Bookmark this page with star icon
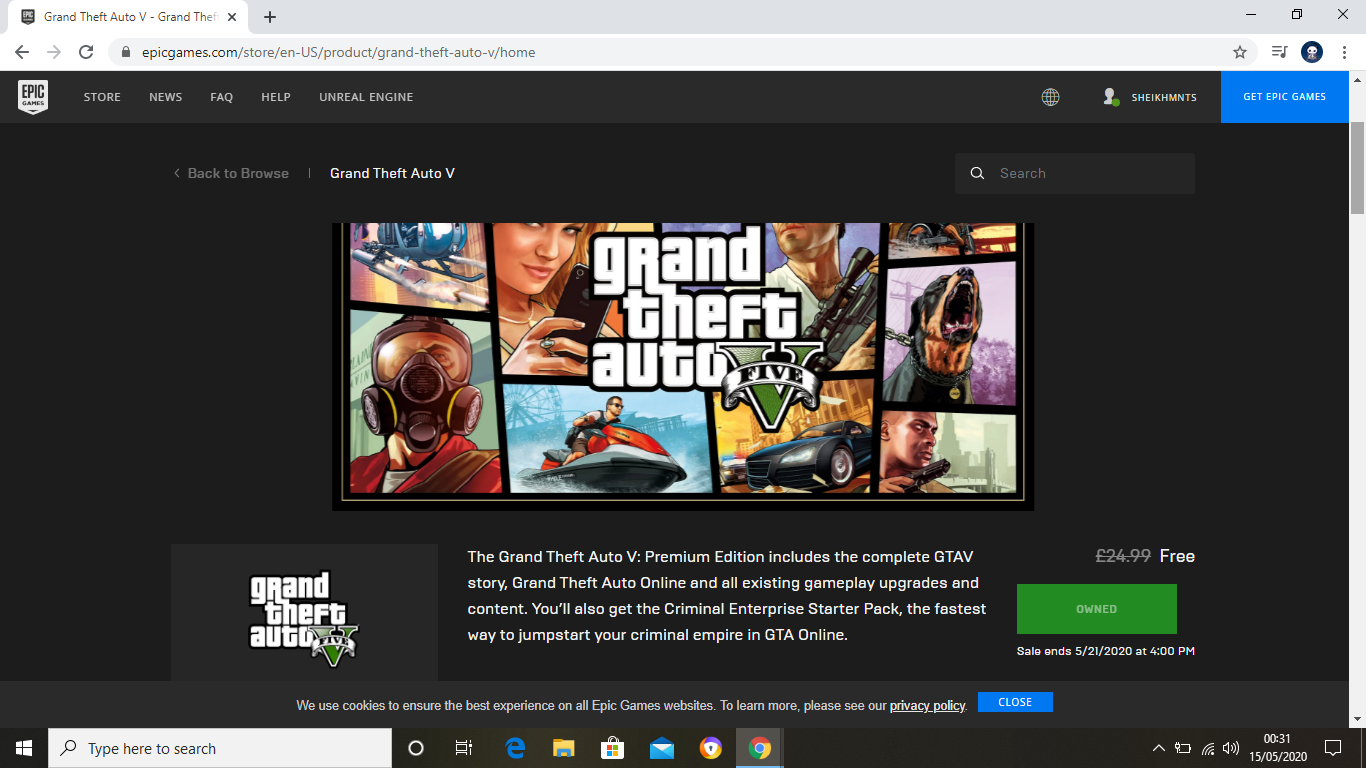Image resolution: width=1366 pixels, height=768 pixels. coord(1240,52)
